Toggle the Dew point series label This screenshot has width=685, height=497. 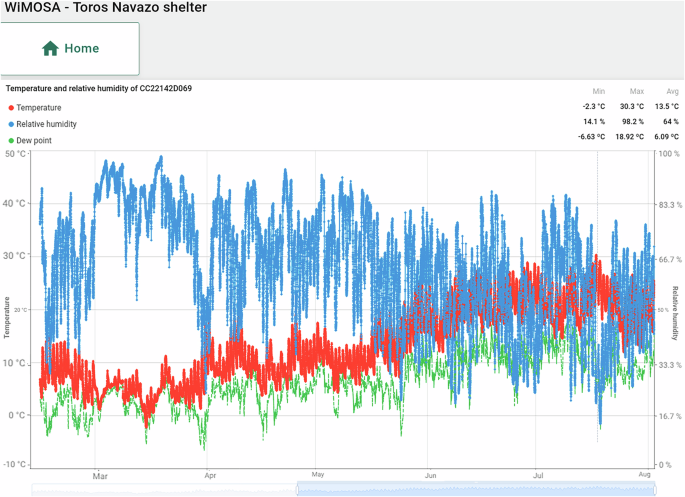(37, 141)
